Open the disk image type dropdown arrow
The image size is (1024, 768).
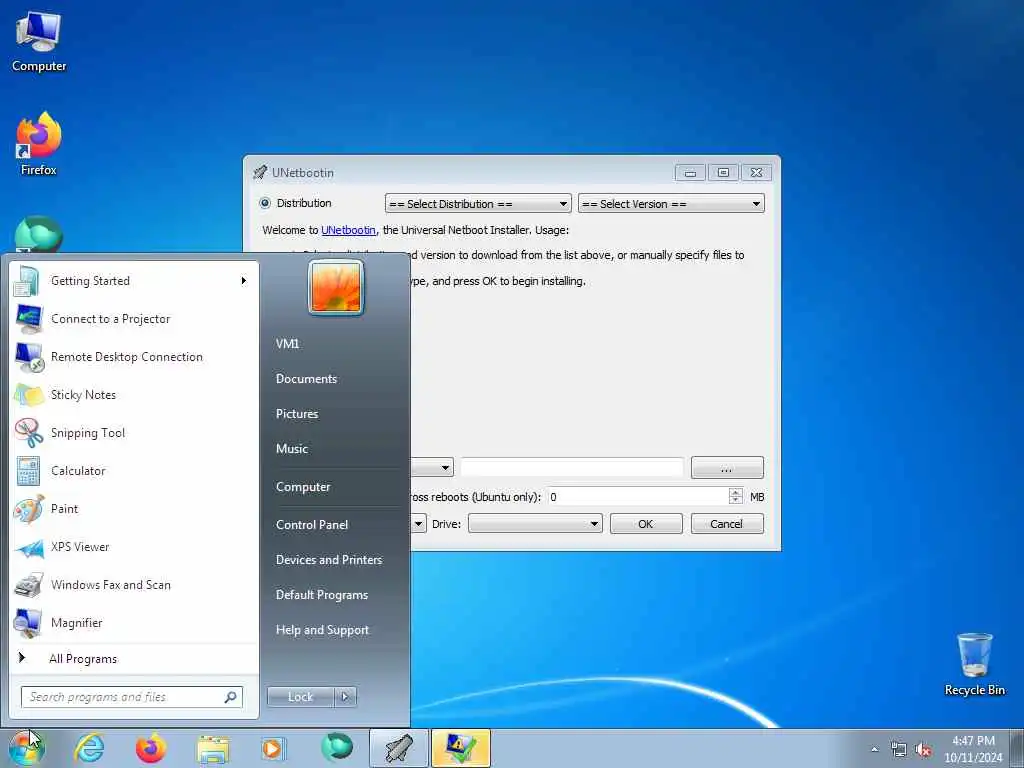445,468
